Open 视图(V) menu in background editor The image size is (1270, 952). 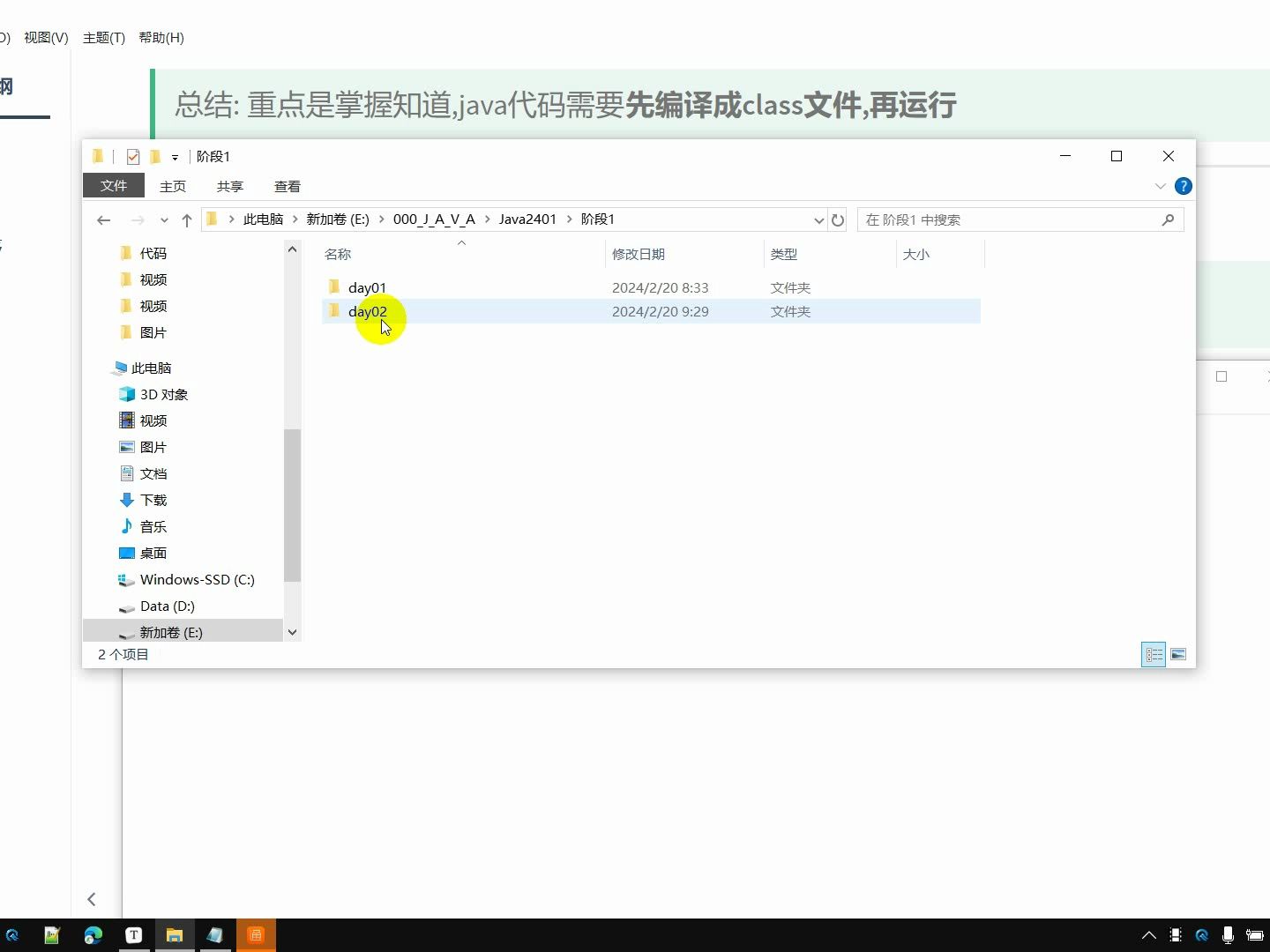[x=46, y=37]
